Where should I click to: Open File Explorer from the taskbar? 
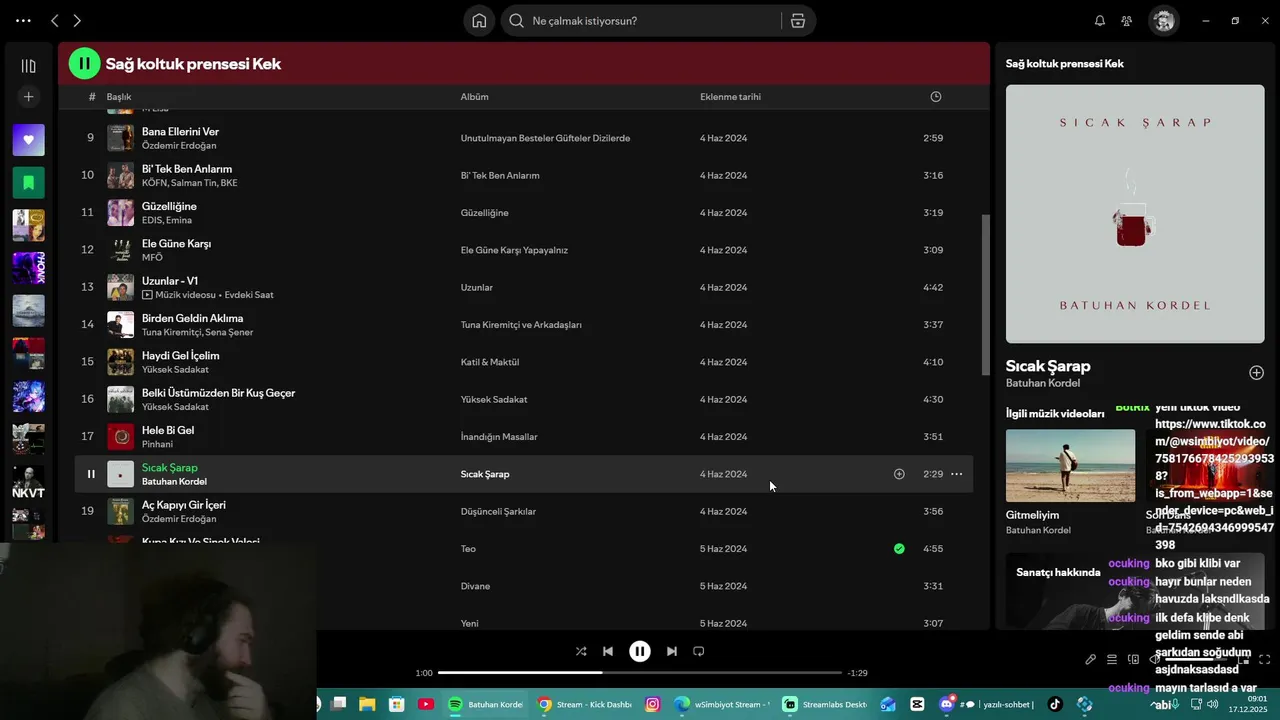point(367,704)
